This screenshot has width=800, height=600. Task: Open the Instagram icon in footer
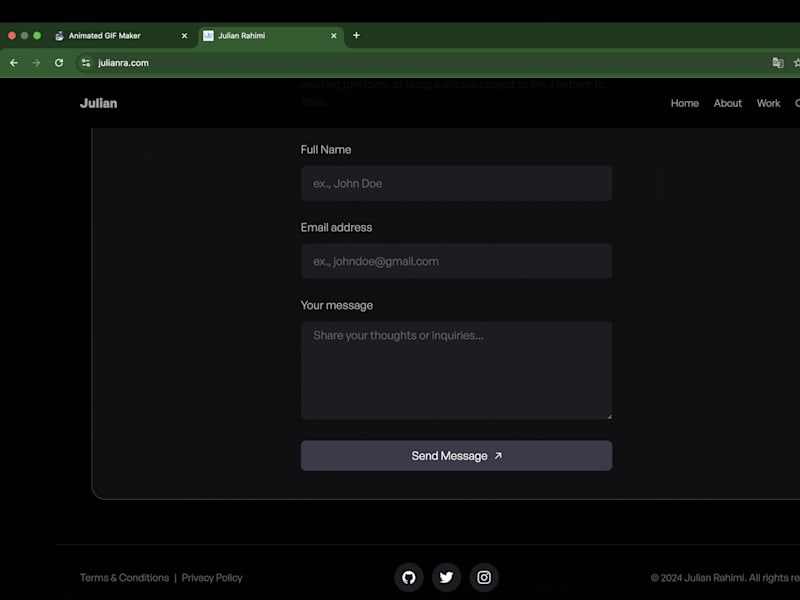(x=484, y=577)
